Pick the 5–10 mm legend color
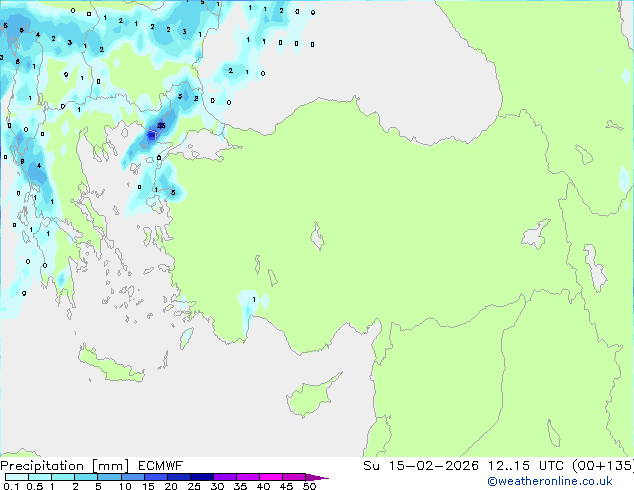This screenshot has height=490, width=634. (x=109, y=477)
